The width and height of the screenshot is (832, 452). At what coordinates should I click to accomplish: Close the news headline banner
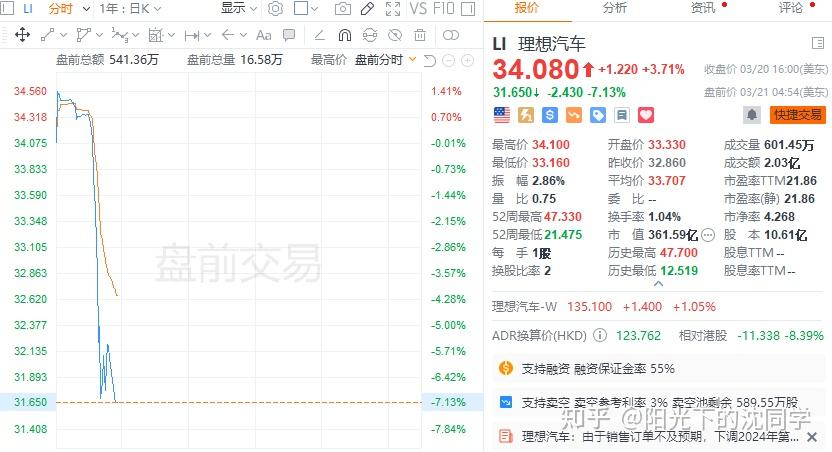click(x=812, y=437)
